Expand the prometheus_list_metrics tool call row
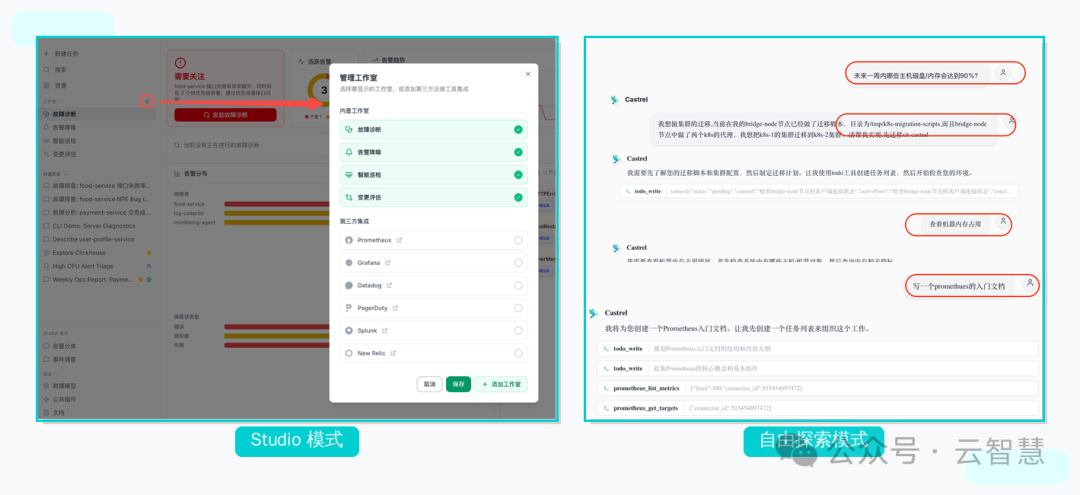 pos(817,388)
